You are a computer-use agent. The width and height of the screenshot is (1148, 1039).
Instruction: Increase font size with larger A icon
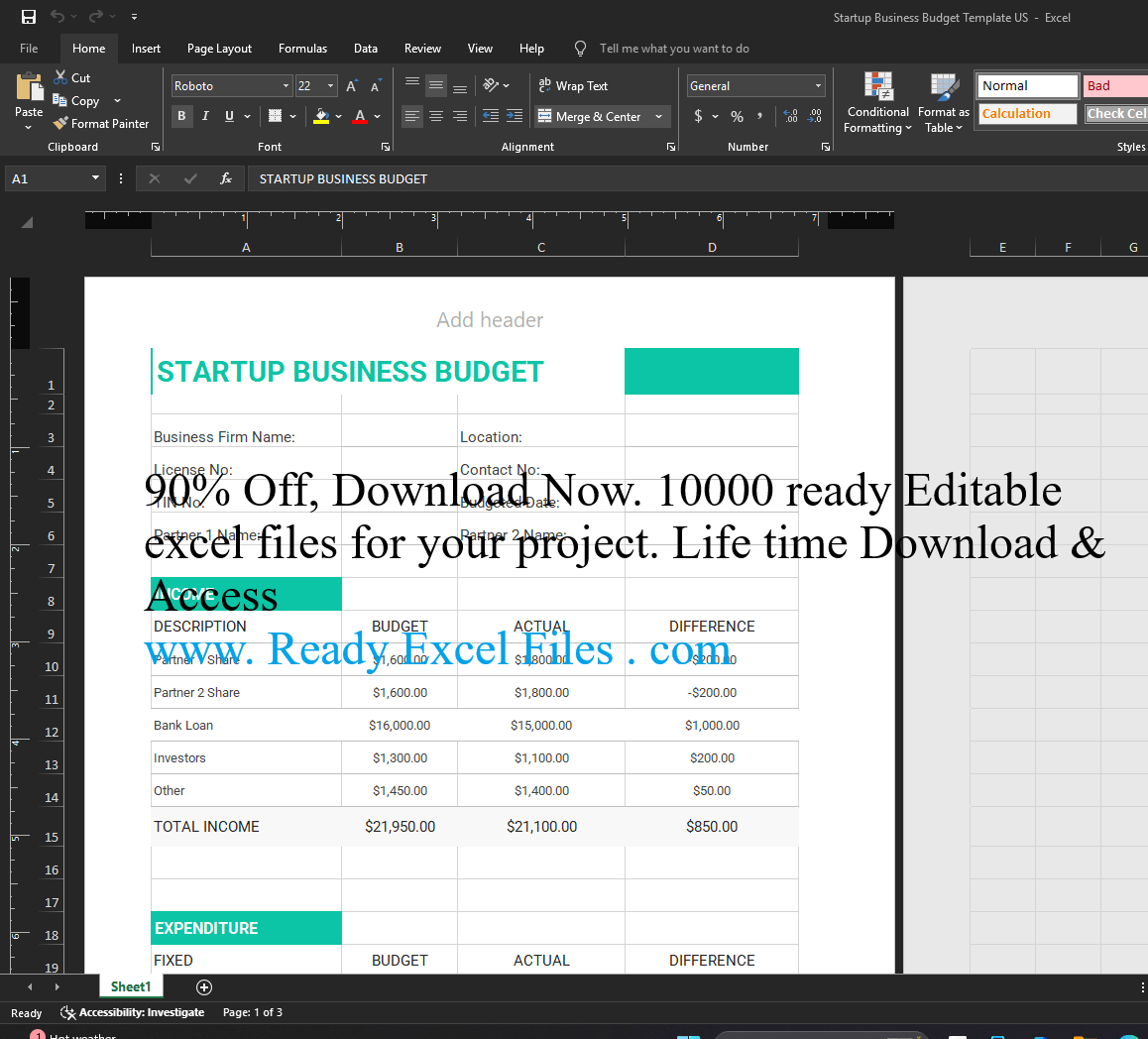351,86
